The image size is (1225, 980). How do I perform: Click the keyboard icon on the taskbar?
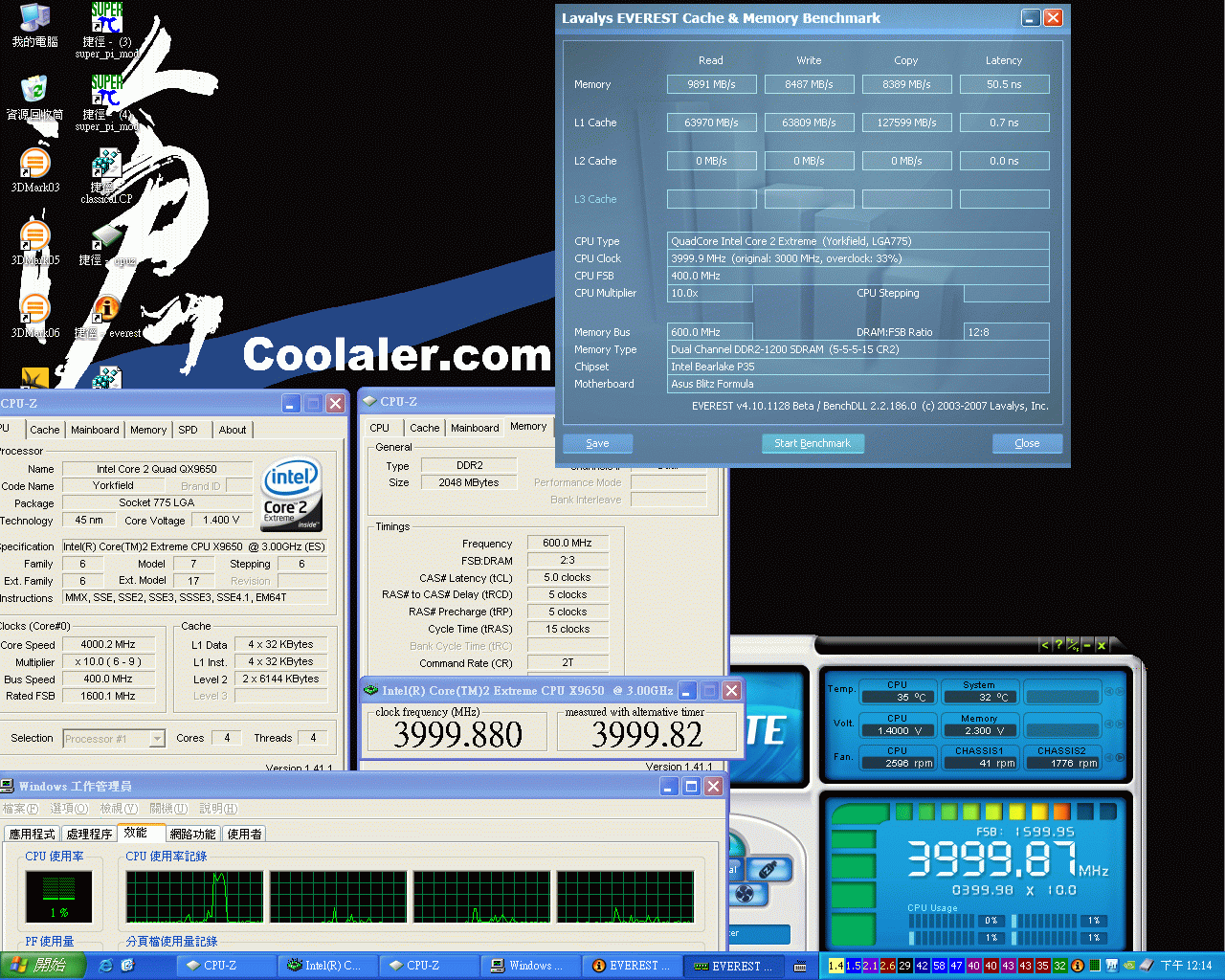pyautogui.click(x=800, y=967)
